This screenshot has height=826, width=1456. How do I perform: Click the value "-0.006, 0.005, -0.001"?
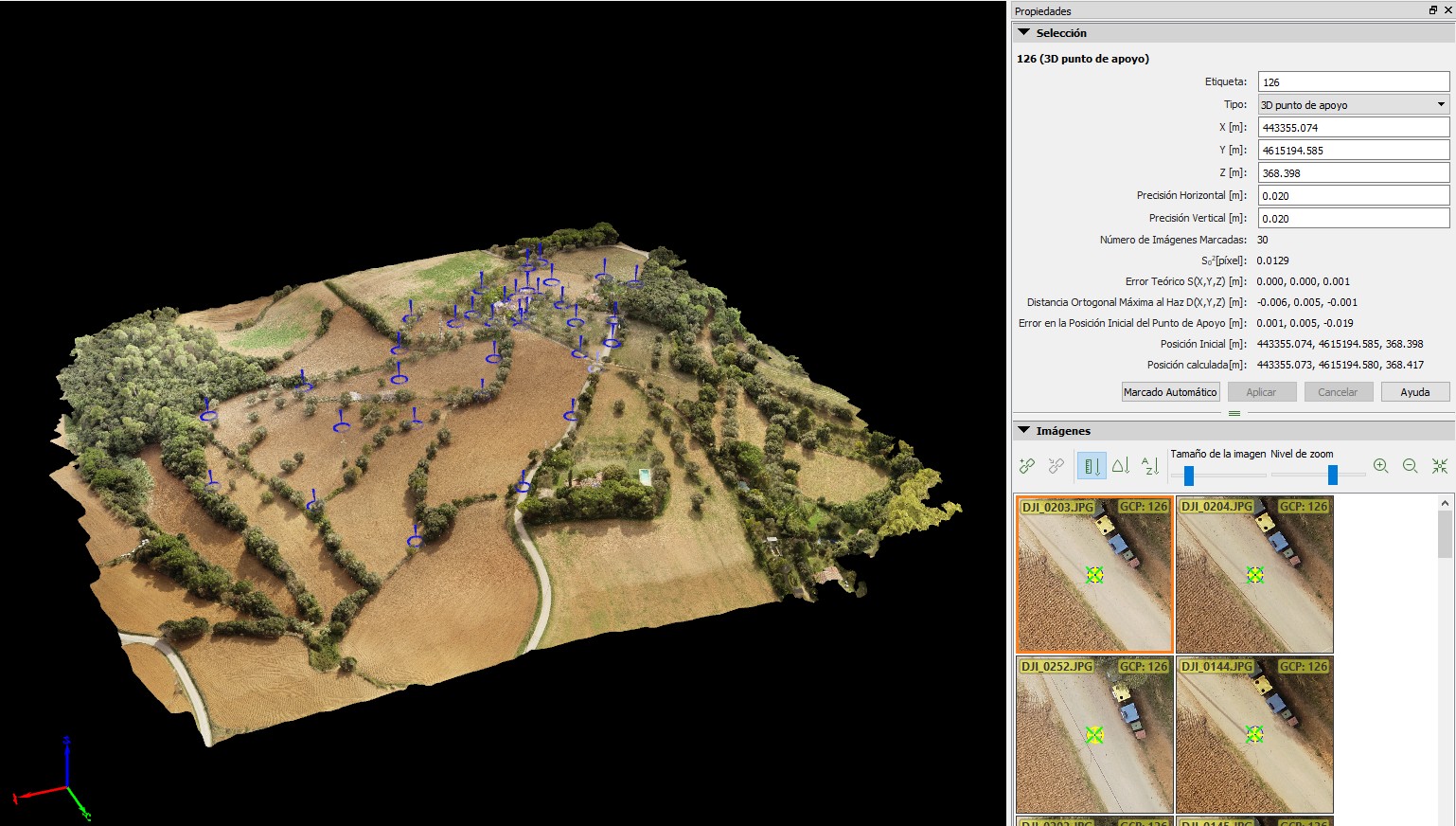[1307, 302]
